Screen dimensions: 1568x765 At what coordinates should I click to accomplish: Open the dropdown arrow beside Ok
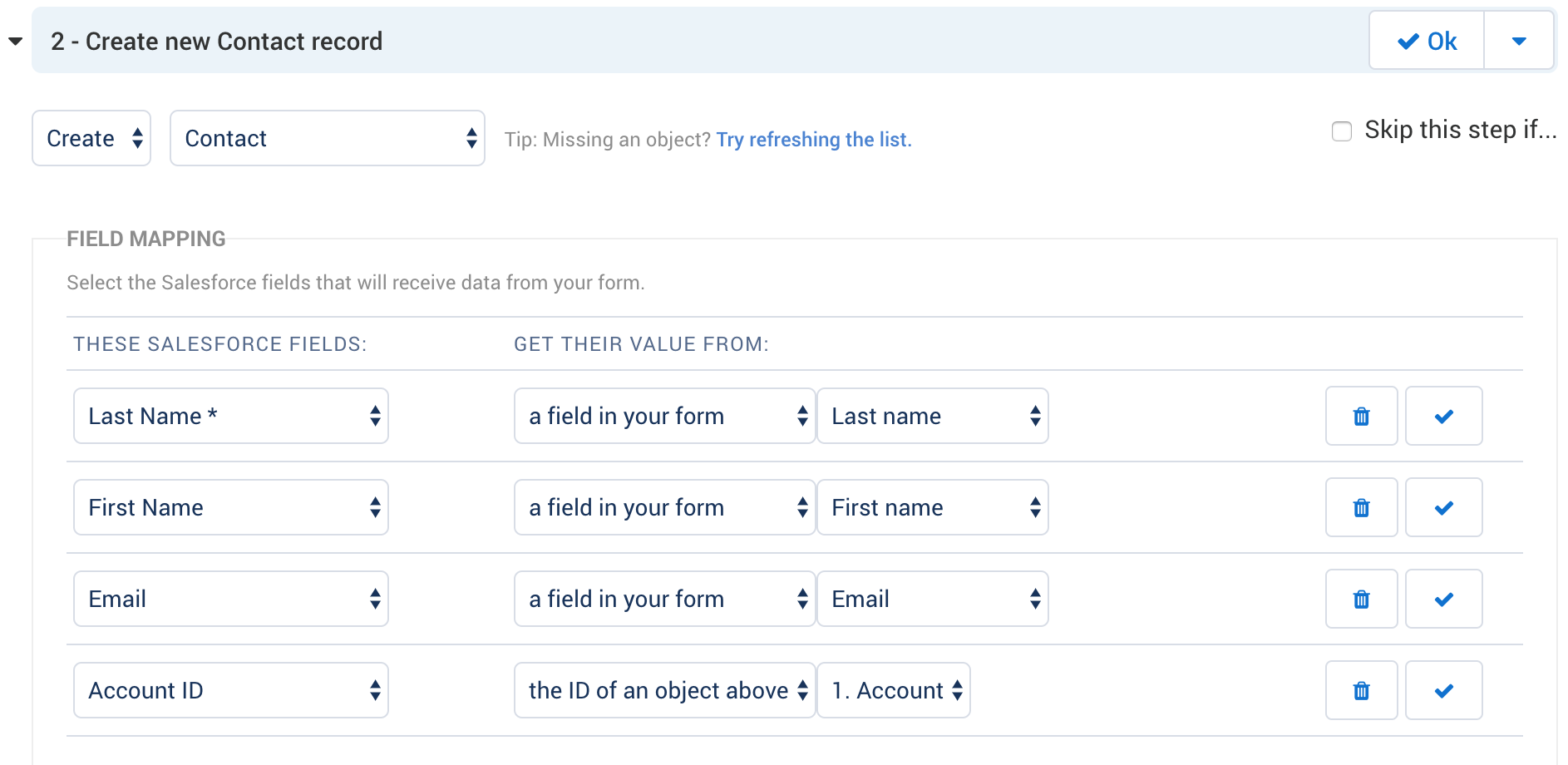point(1518,41)
